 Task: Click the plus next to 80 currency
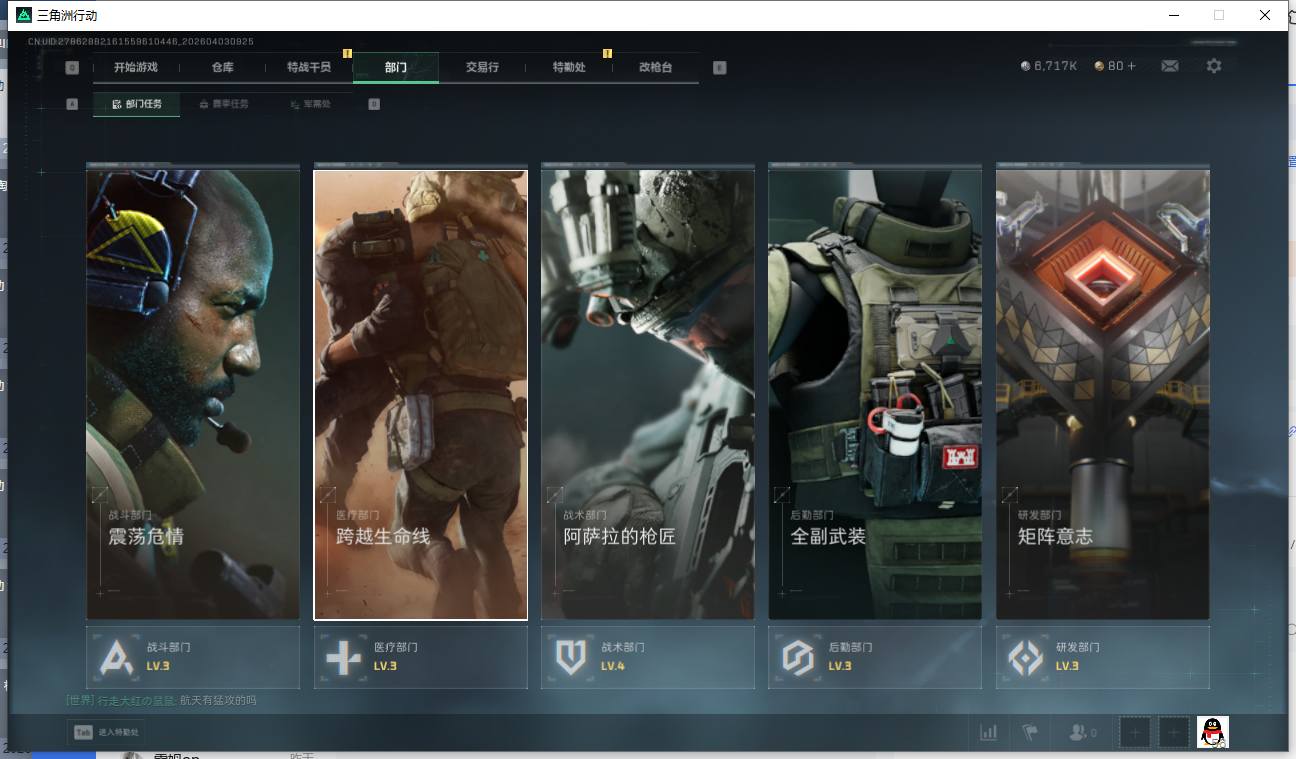coord(1131,66)
